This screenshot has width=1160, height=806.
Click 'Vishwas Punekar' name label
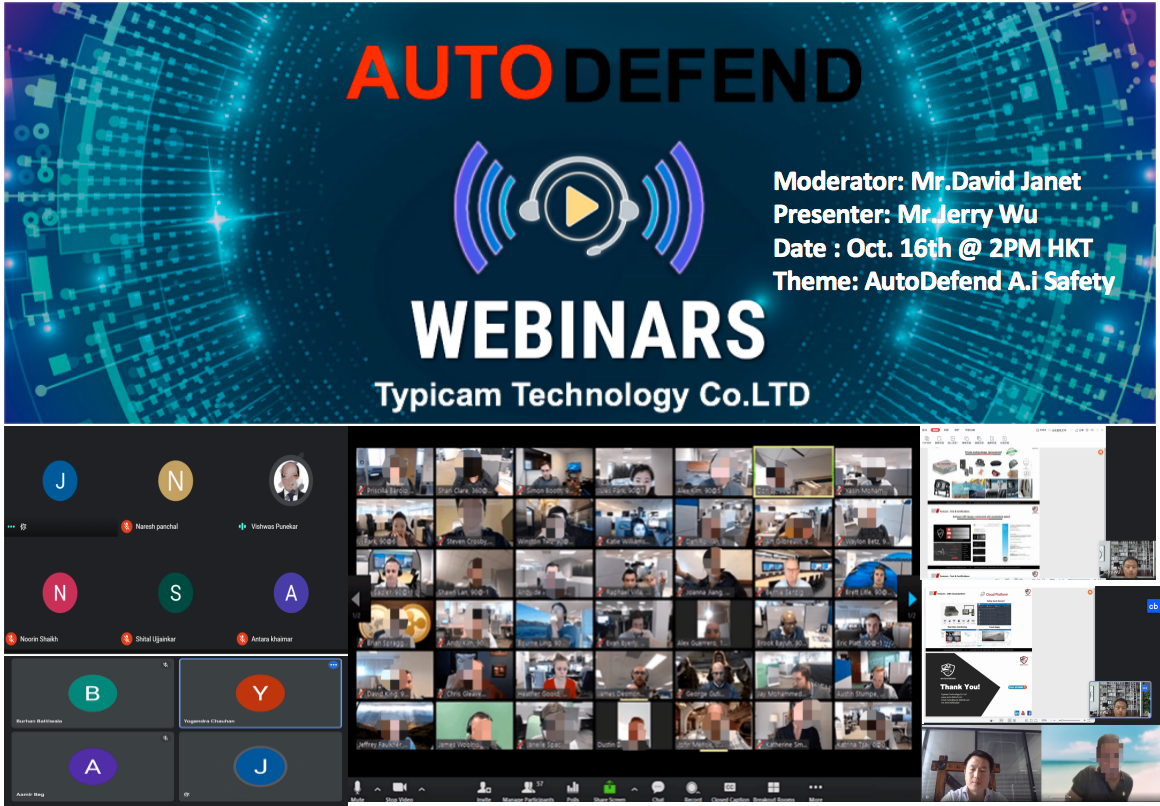click(x=274, y=526)
